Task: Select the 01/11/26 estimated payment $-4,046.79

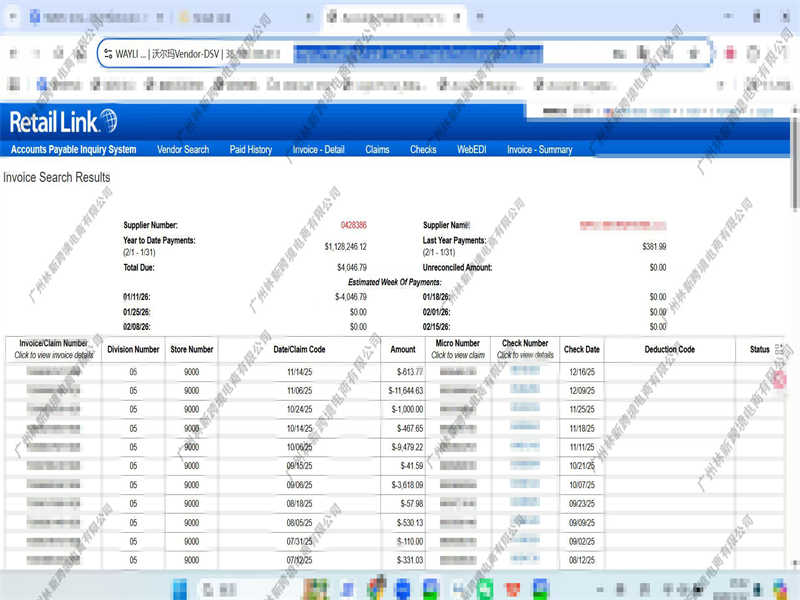Action: (x=351, y=297)
